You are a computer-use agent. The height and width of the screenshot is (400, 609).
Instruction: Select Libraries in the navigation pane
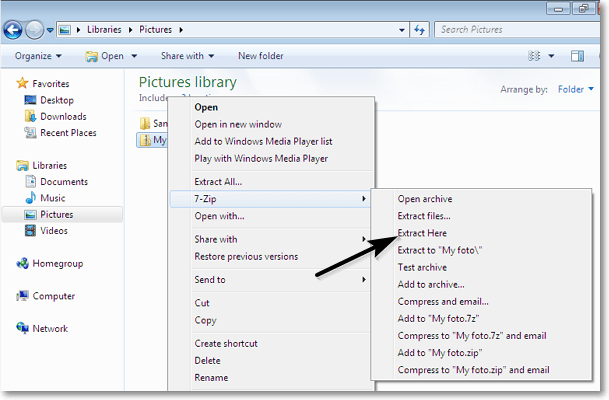point(50,165)
